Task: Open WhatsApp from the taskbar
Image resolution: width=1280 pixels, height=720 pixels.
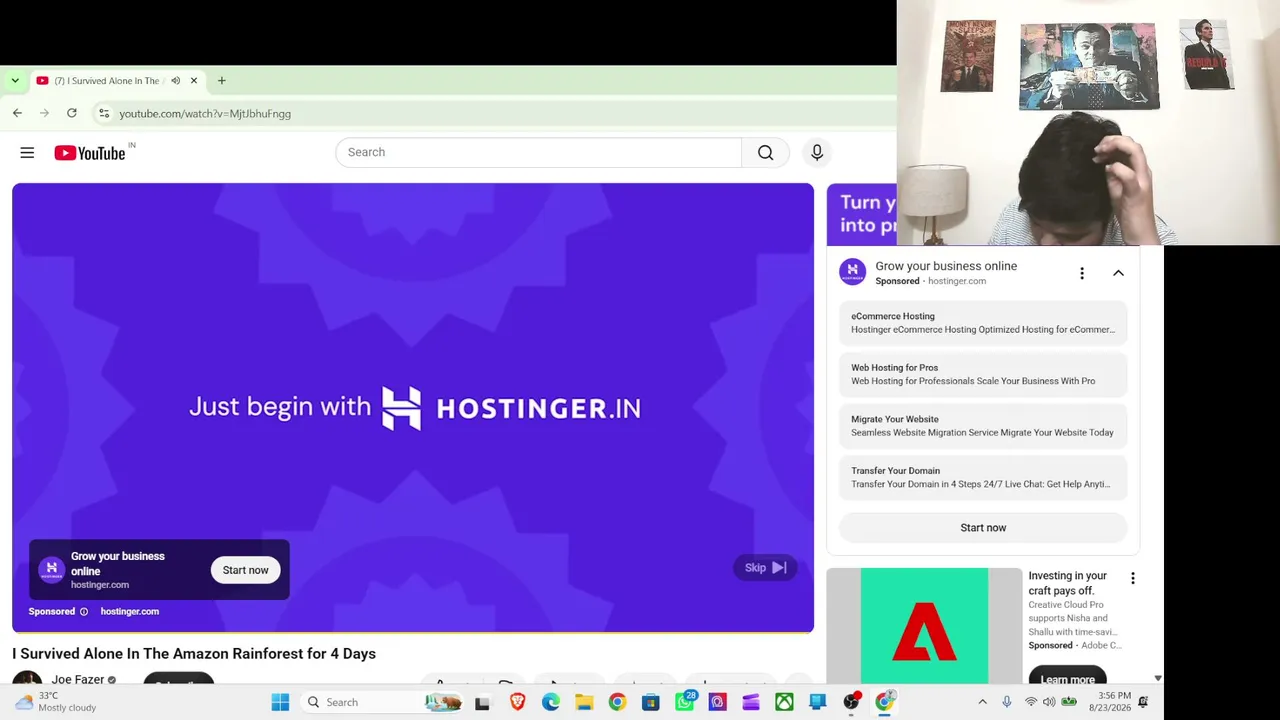Action: (684, 702)
